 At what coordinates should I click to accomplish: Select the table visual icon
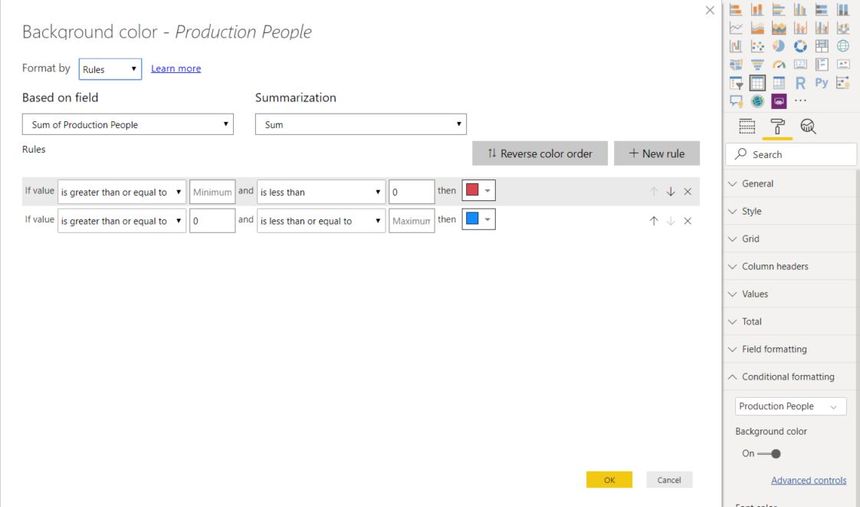(x=757, y=83)
